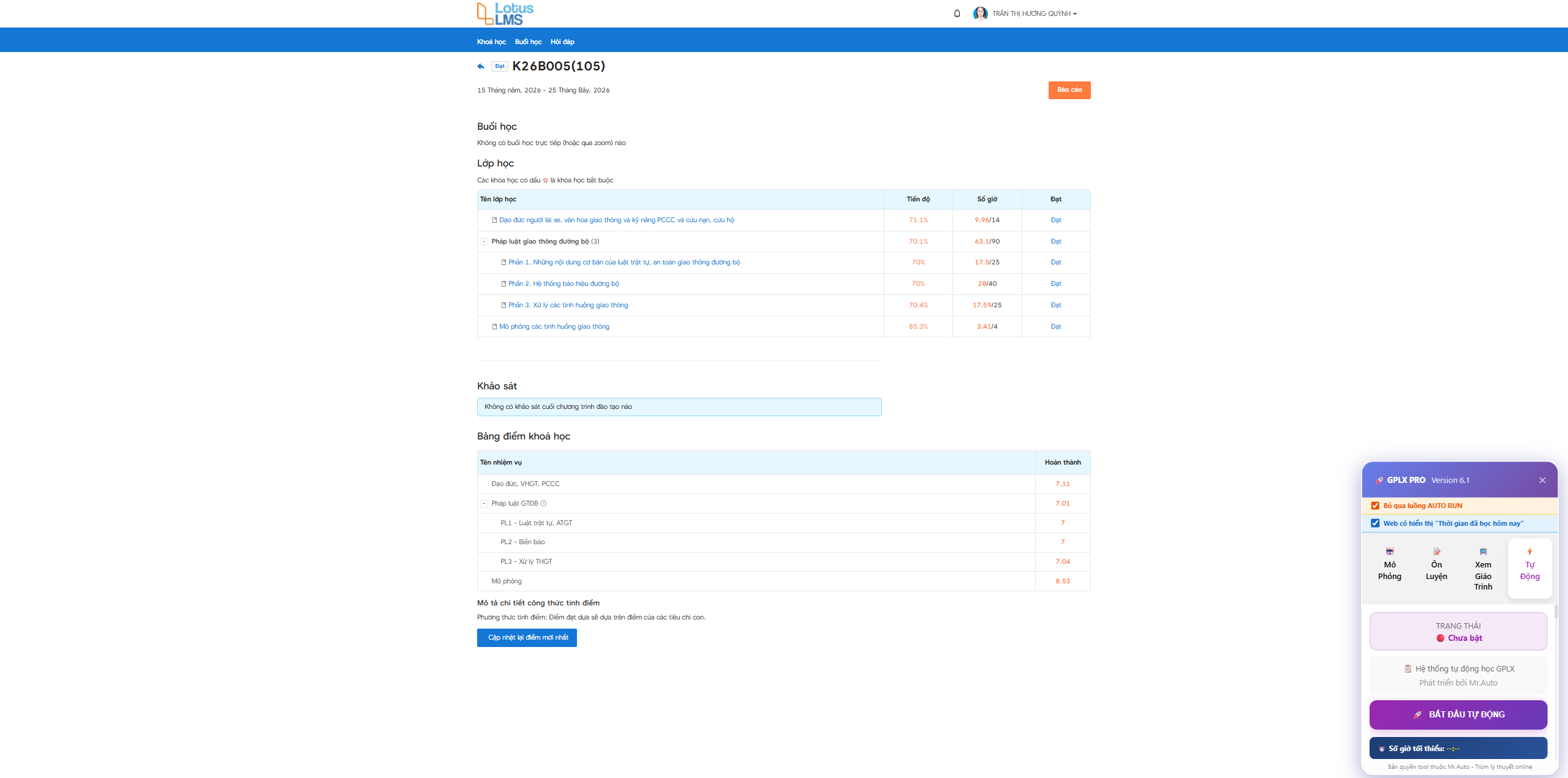Switch to Xem Giáo Trình tab

click(x=1483, y=569)
